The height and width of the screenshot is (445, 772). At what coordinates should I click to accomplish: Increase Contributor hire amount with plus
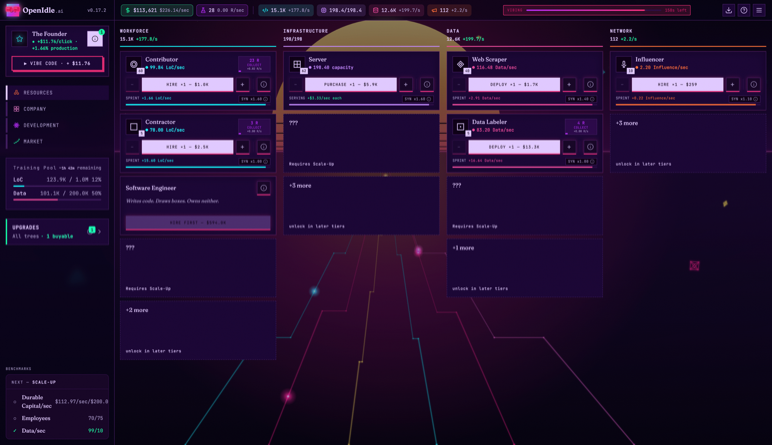point(242,85)
